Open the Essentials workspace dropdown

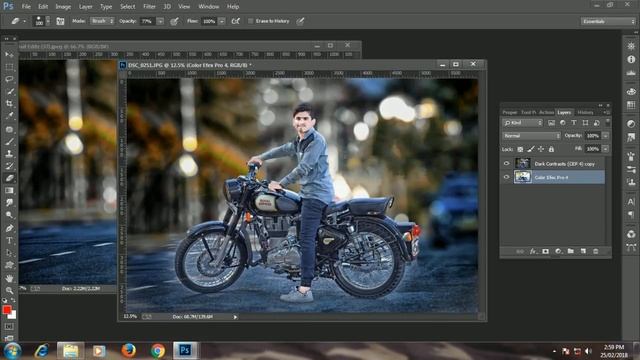[608, 21]
